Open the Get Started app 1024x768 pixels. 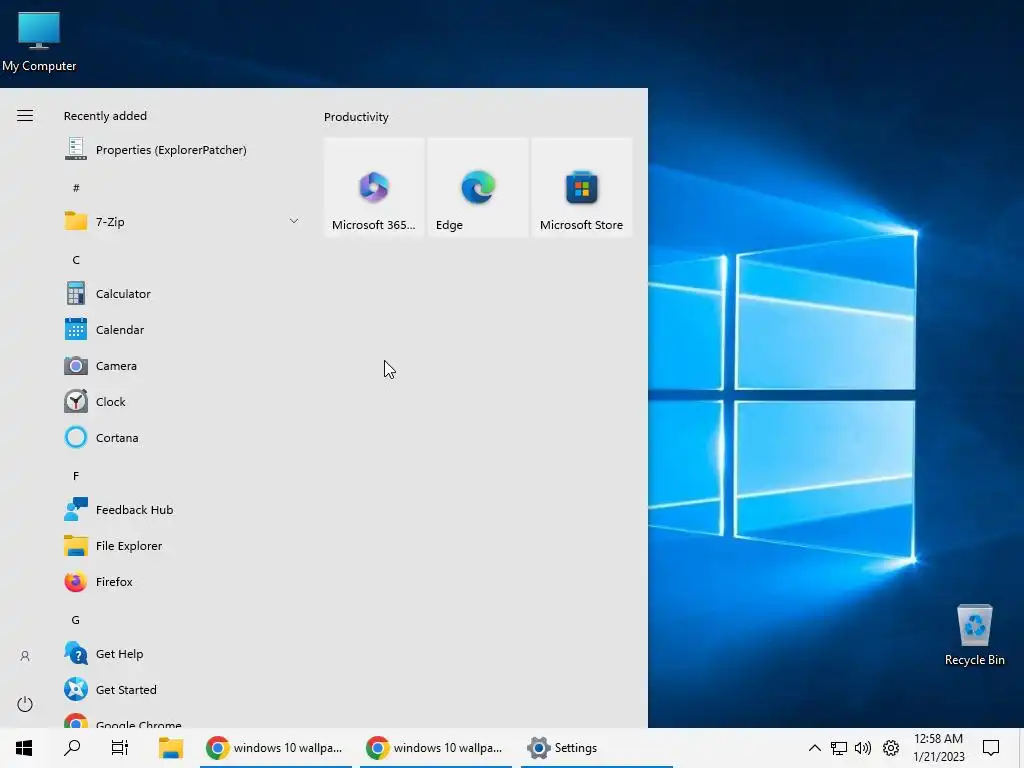click(x=182, y=690)
